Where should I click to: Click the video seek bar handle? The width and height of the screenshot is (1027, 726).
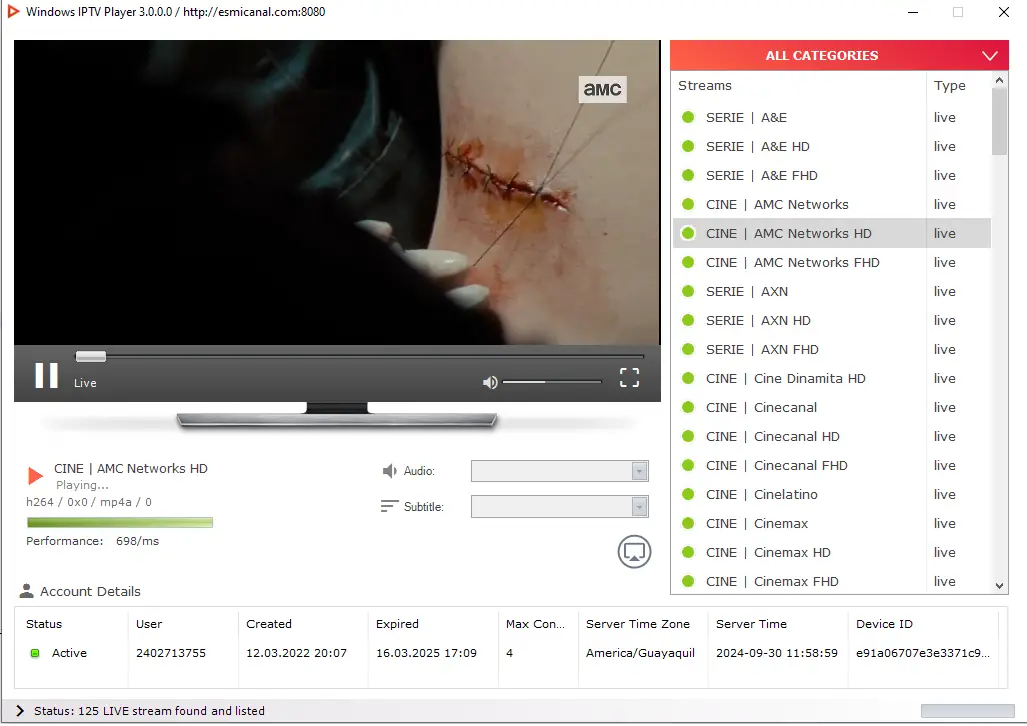pos(90,356)
